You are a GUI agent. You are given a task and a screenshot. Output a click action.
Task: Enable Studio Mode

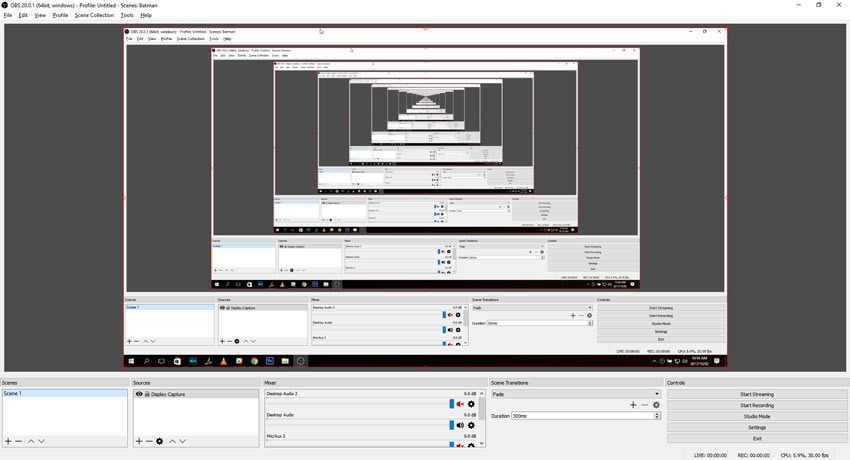click(x=757, y=416)
